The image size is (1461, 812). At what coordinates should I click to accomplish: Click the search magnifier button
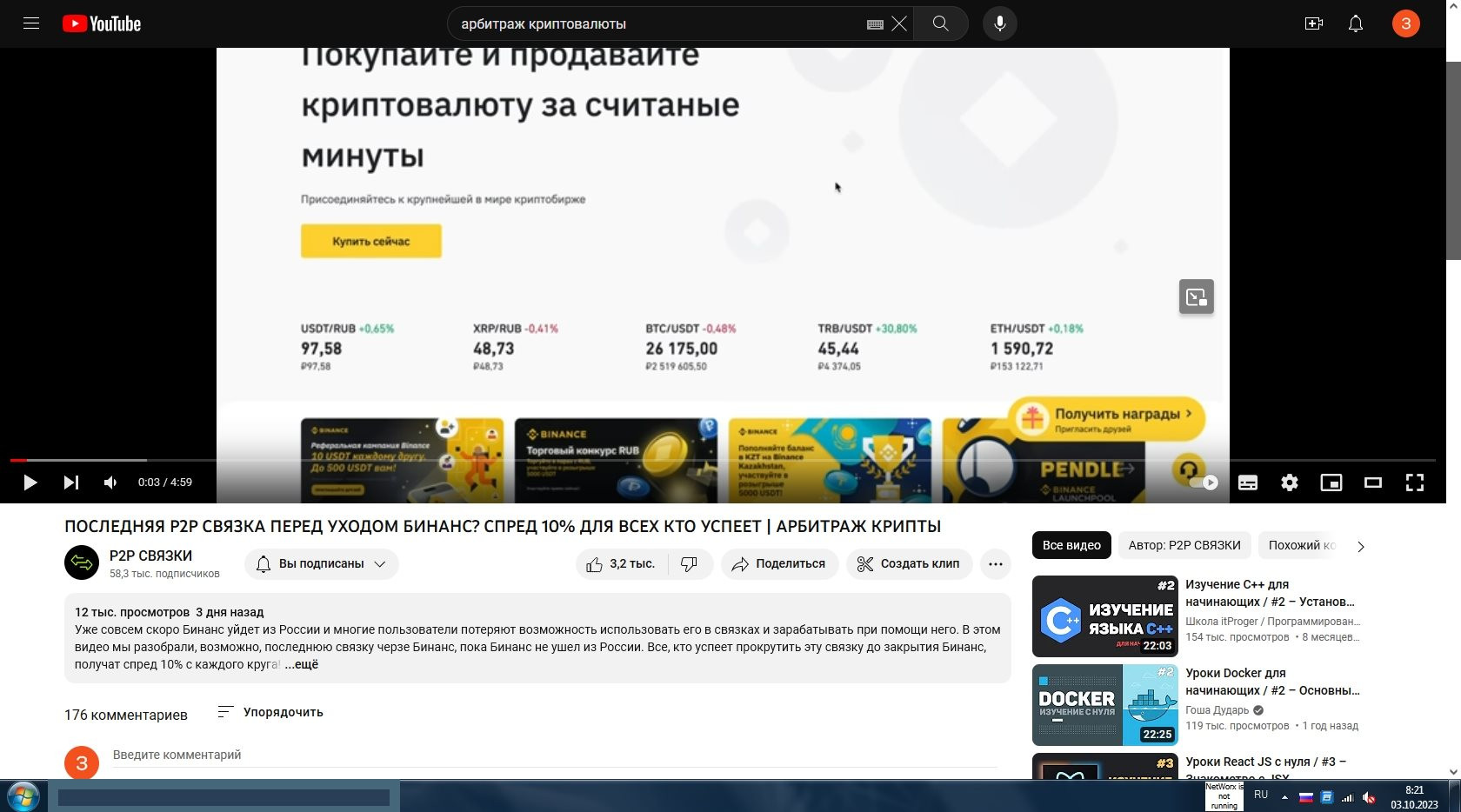coord(941,23)
